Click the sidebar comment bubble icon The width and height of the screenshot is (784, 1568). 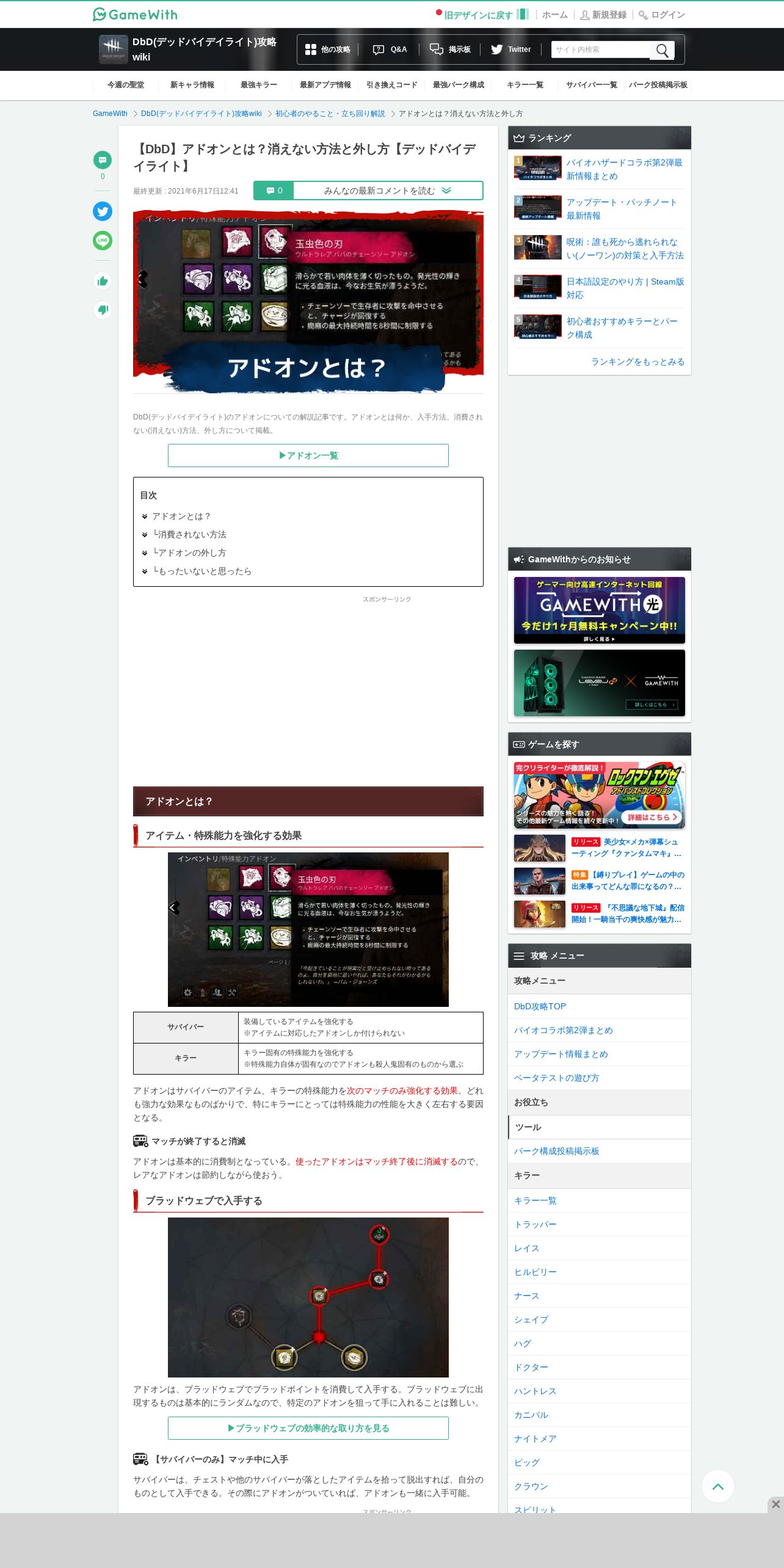coord(103,160)
